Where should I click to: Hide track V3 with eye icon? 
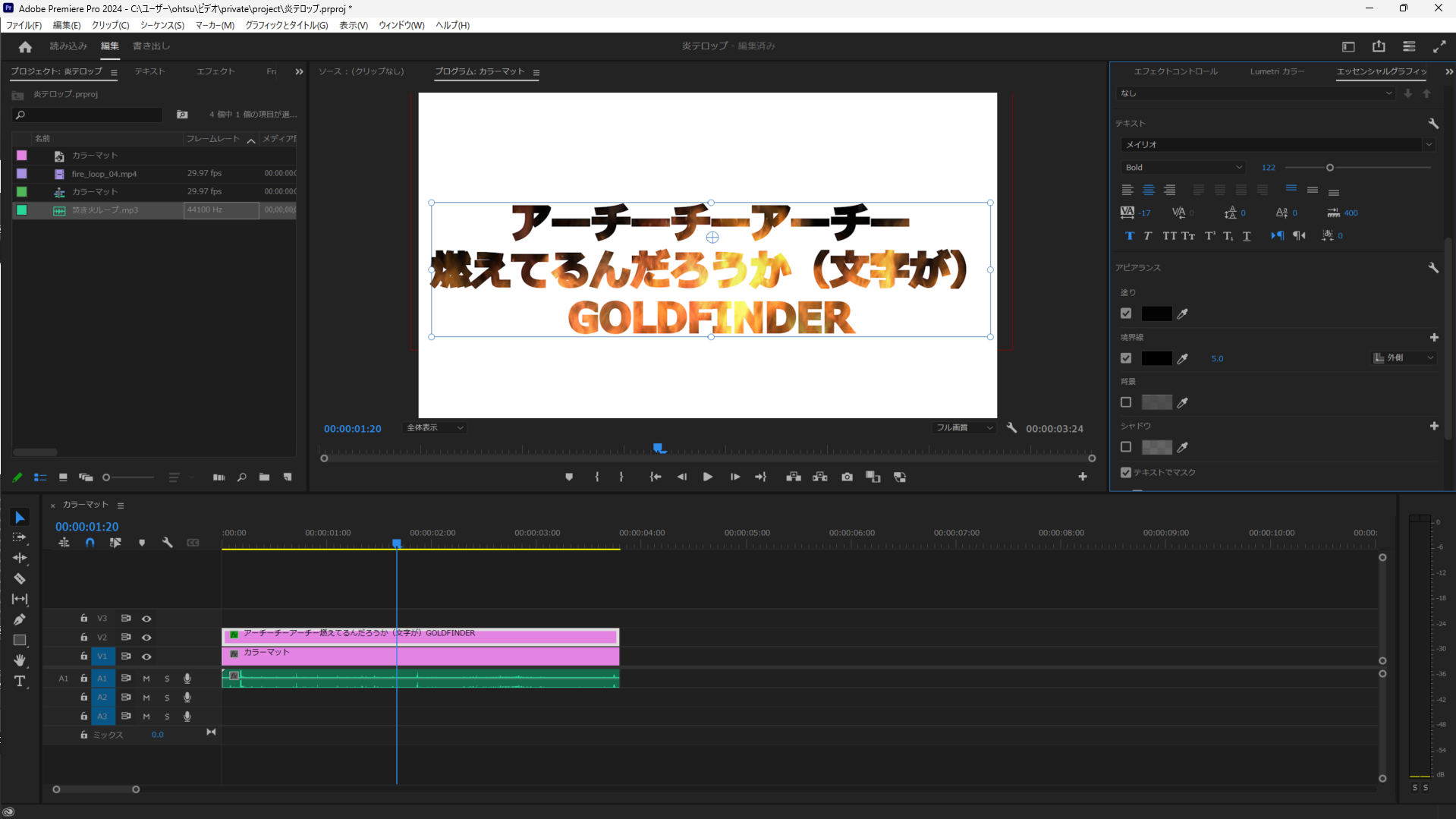(146, 619)
